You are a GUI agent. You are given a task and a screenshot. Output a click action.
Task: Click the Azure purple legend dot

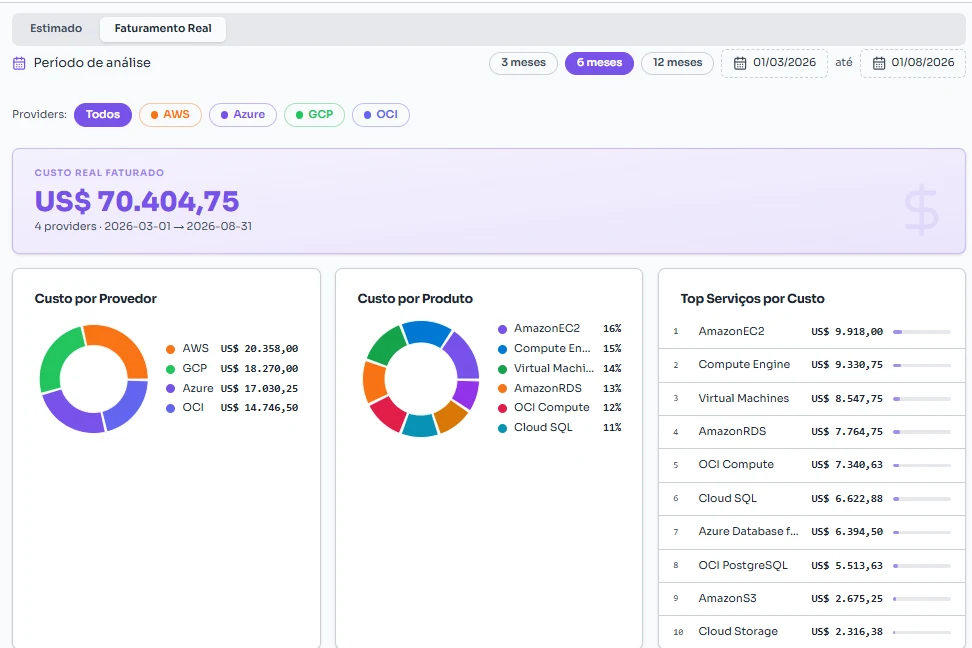170,389
